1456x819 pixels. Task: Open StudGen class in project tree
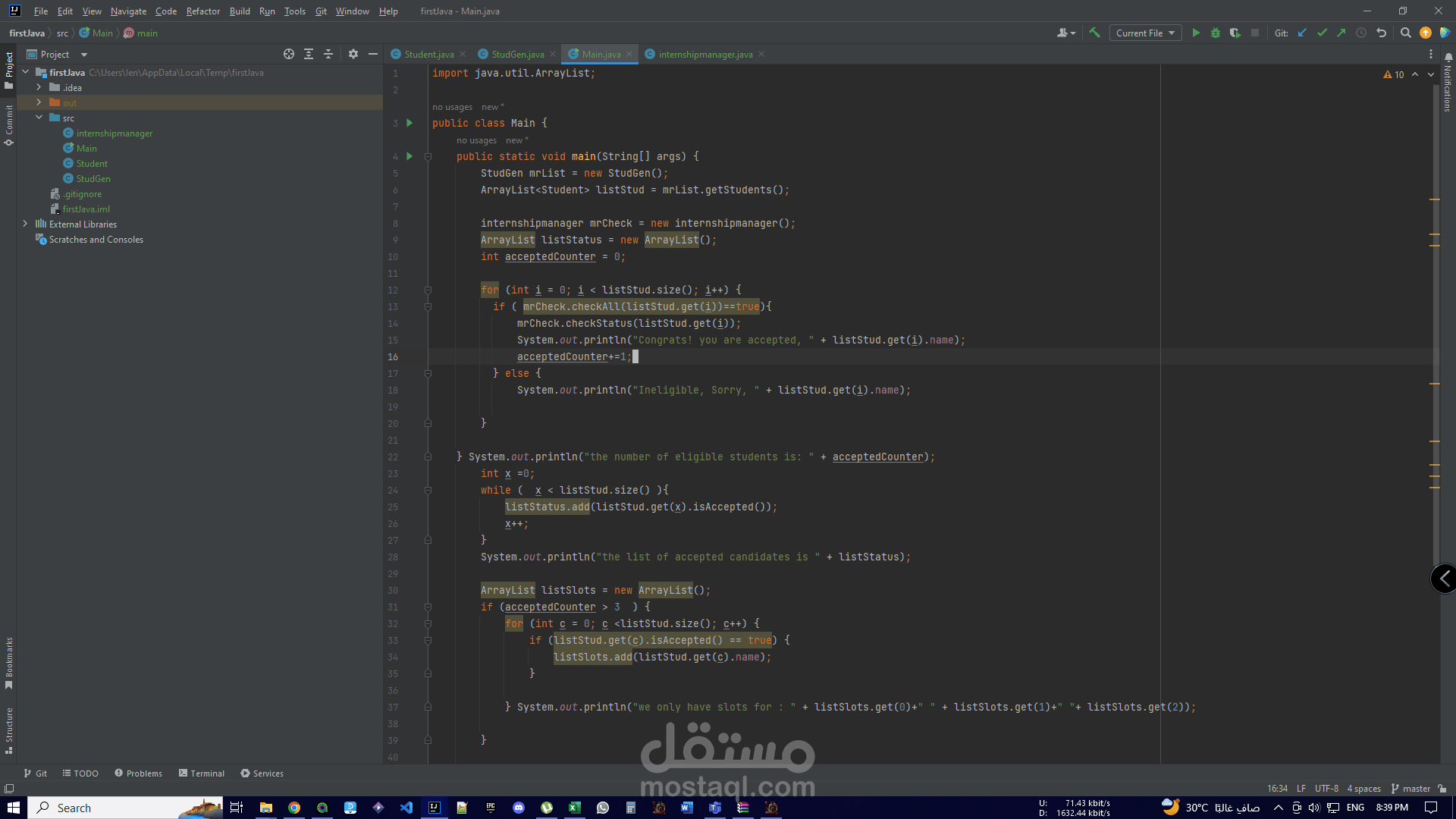[x=93, y=179]
